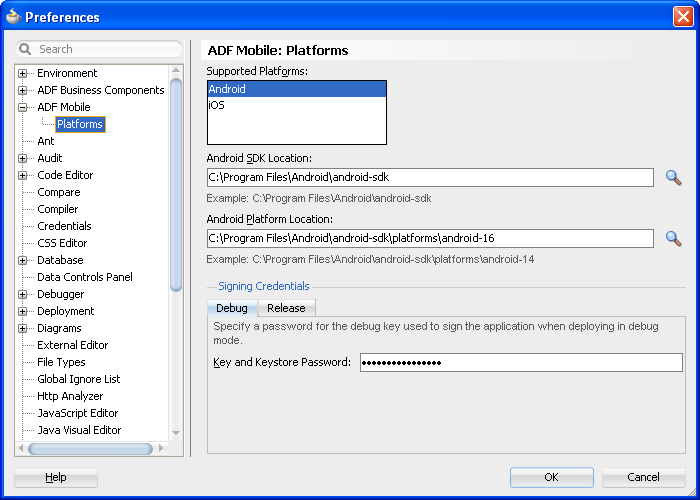Switch to the Release signing tab
The image size is (700, 500).
pyautogui.click(x=287, y=308)
